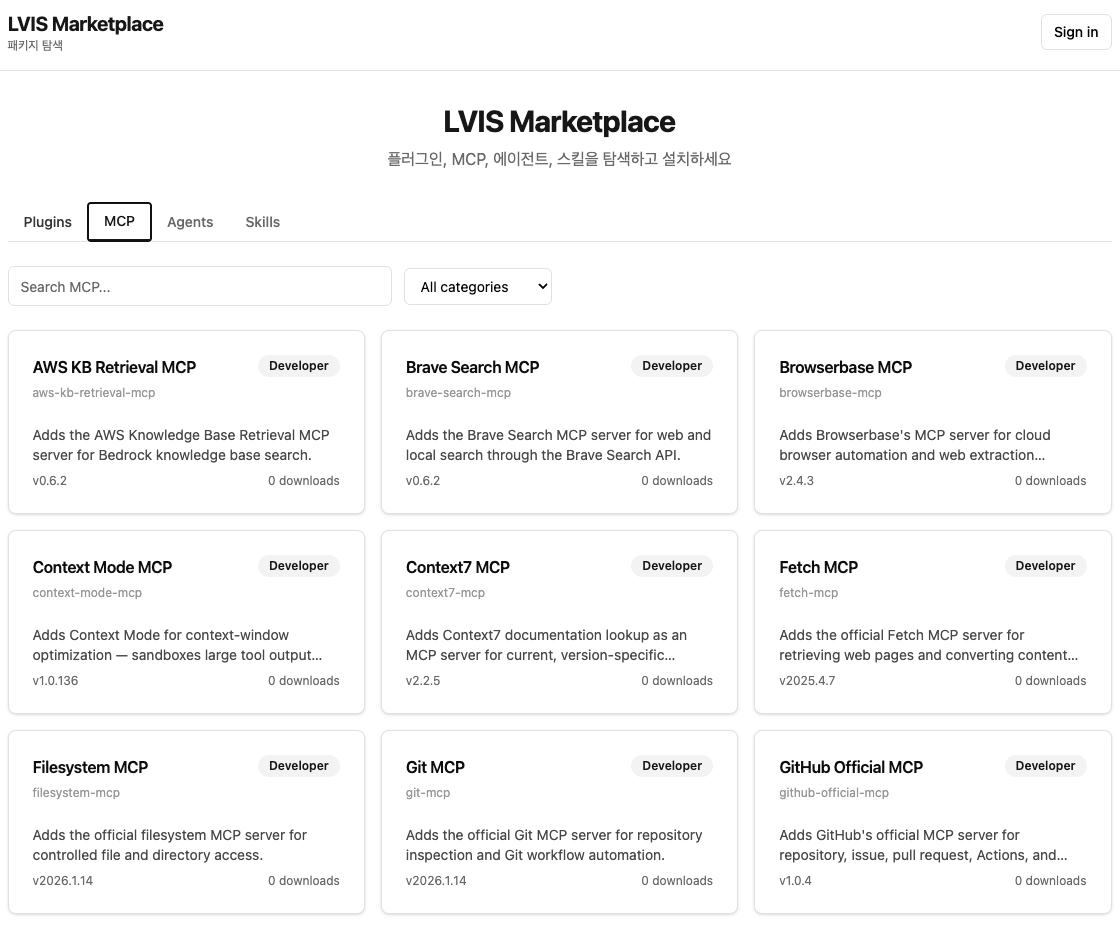Click Developer badge on Filesystem MCP card
This screenshot has height=925, width=1120.
(299, 766)
